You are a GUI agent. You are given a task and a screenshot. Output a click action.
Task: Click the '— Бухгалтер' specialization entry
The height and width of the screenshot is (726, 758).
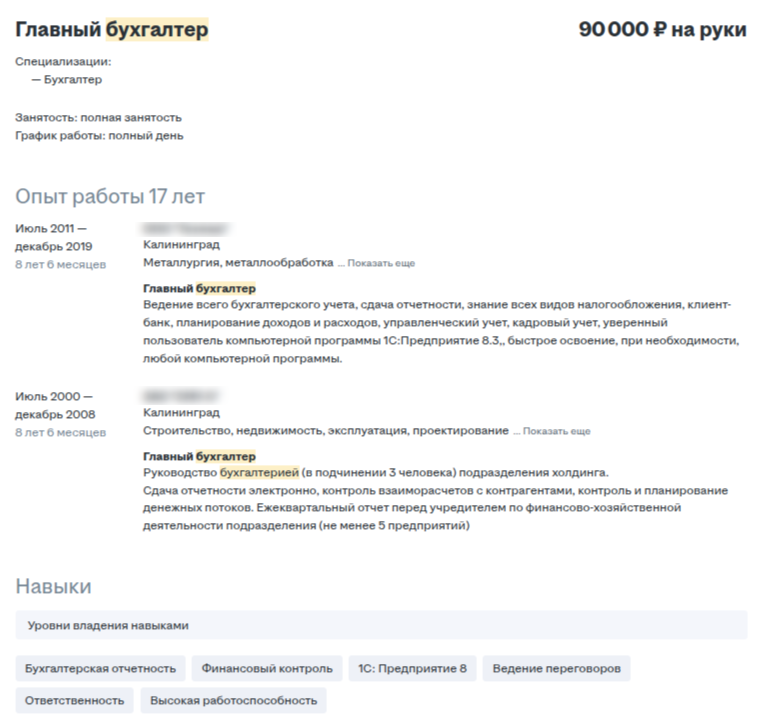[x=67, y=80]
